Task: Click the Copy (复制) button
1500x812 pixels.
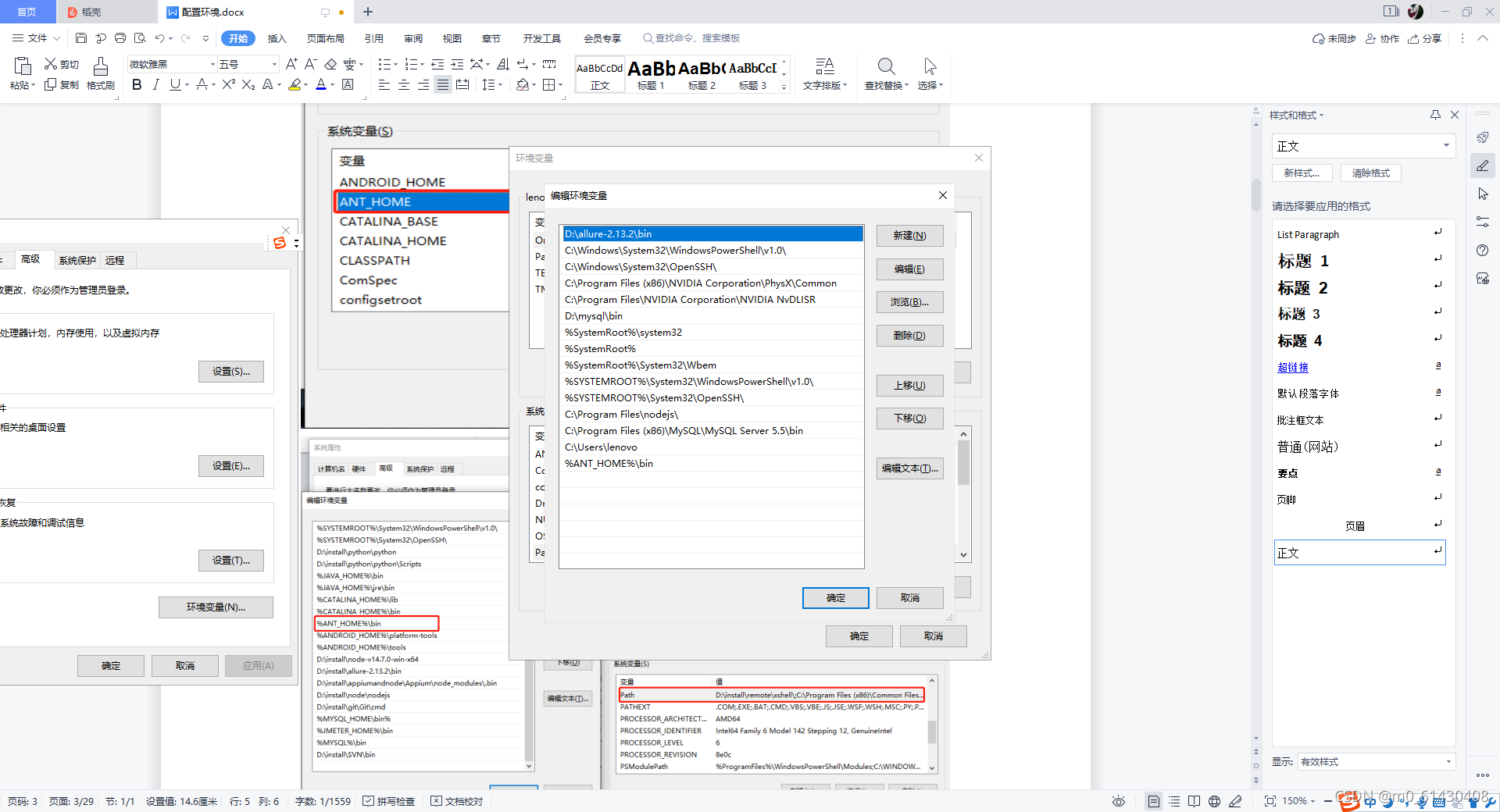Action: (61, 84)
